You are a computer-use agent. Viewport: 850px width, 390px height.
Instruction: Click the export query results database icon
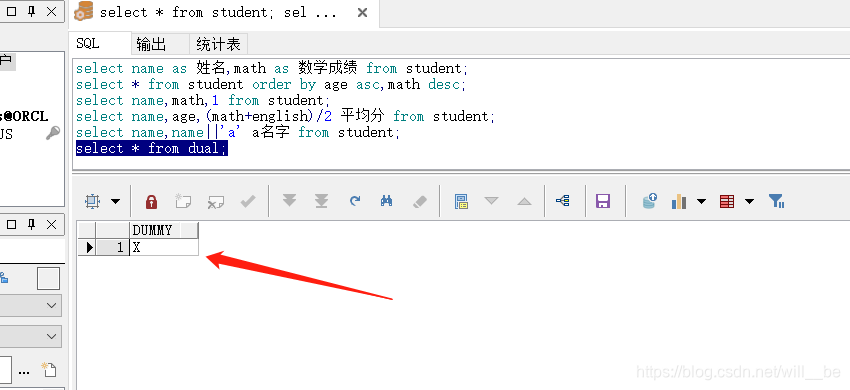(649, 201)
